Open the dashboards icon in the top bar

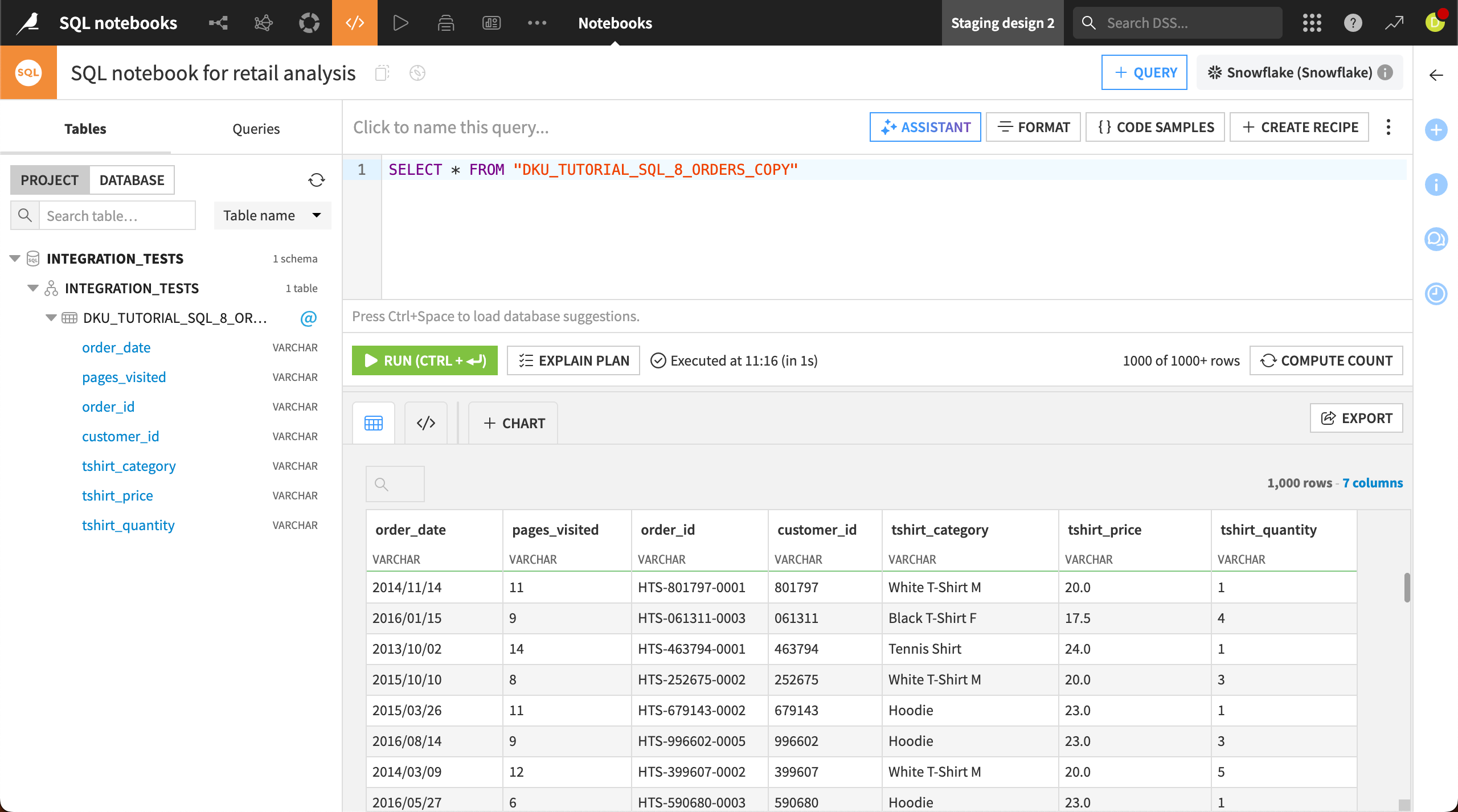(491, 23)
